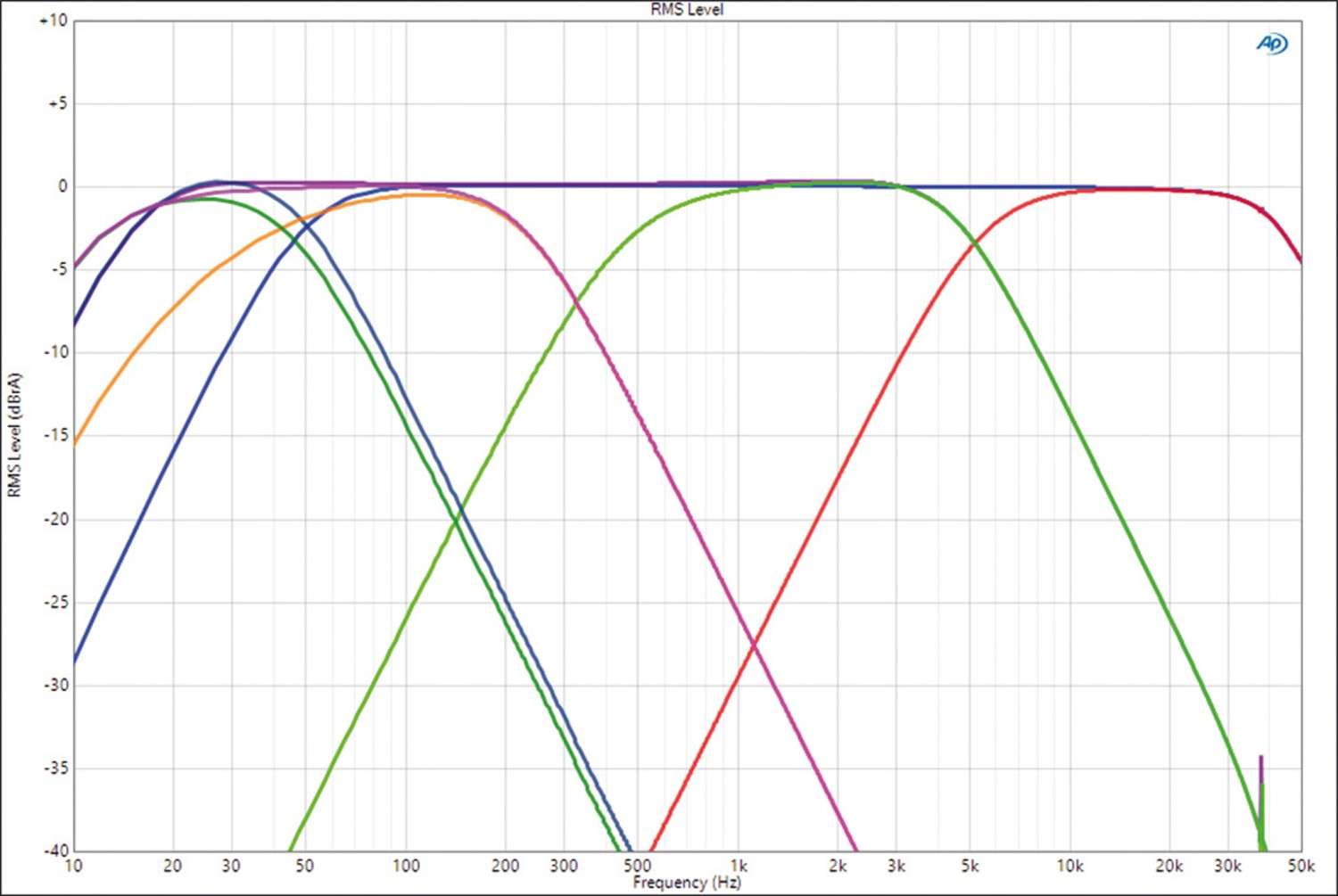Click the "20" frequency tick label
The width and height of the screenshot is (1338, 896).
(172, 866)
